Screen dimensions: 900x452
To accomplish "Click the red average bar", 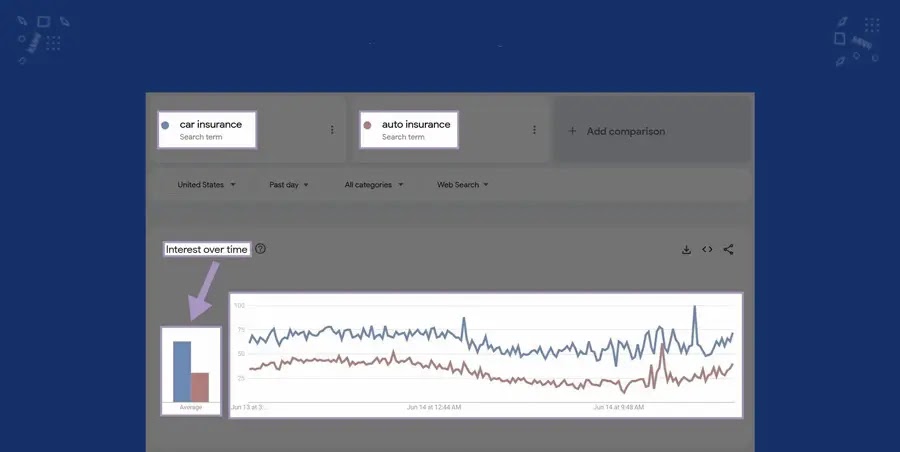I will (x=200, y=387).
